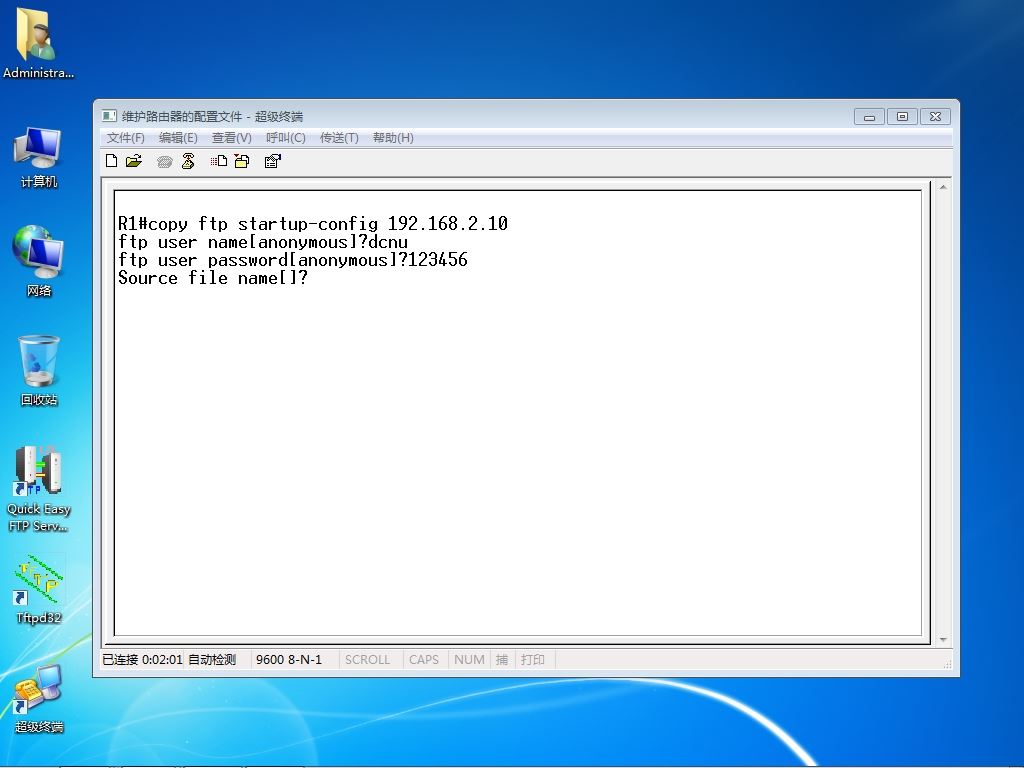Image resolution: width=1024 pixels, height=768 pixels.
Task: Click the 捕 status indicator
Action: (502, 660)
